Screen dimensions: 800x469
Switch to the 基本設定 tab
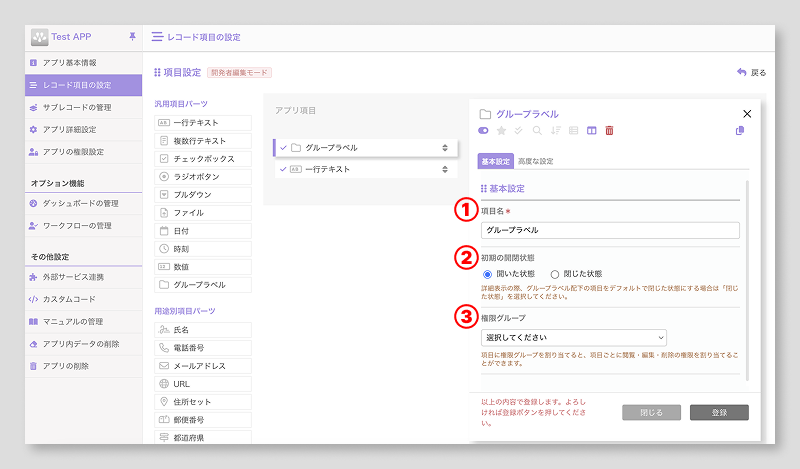(495, 161)
